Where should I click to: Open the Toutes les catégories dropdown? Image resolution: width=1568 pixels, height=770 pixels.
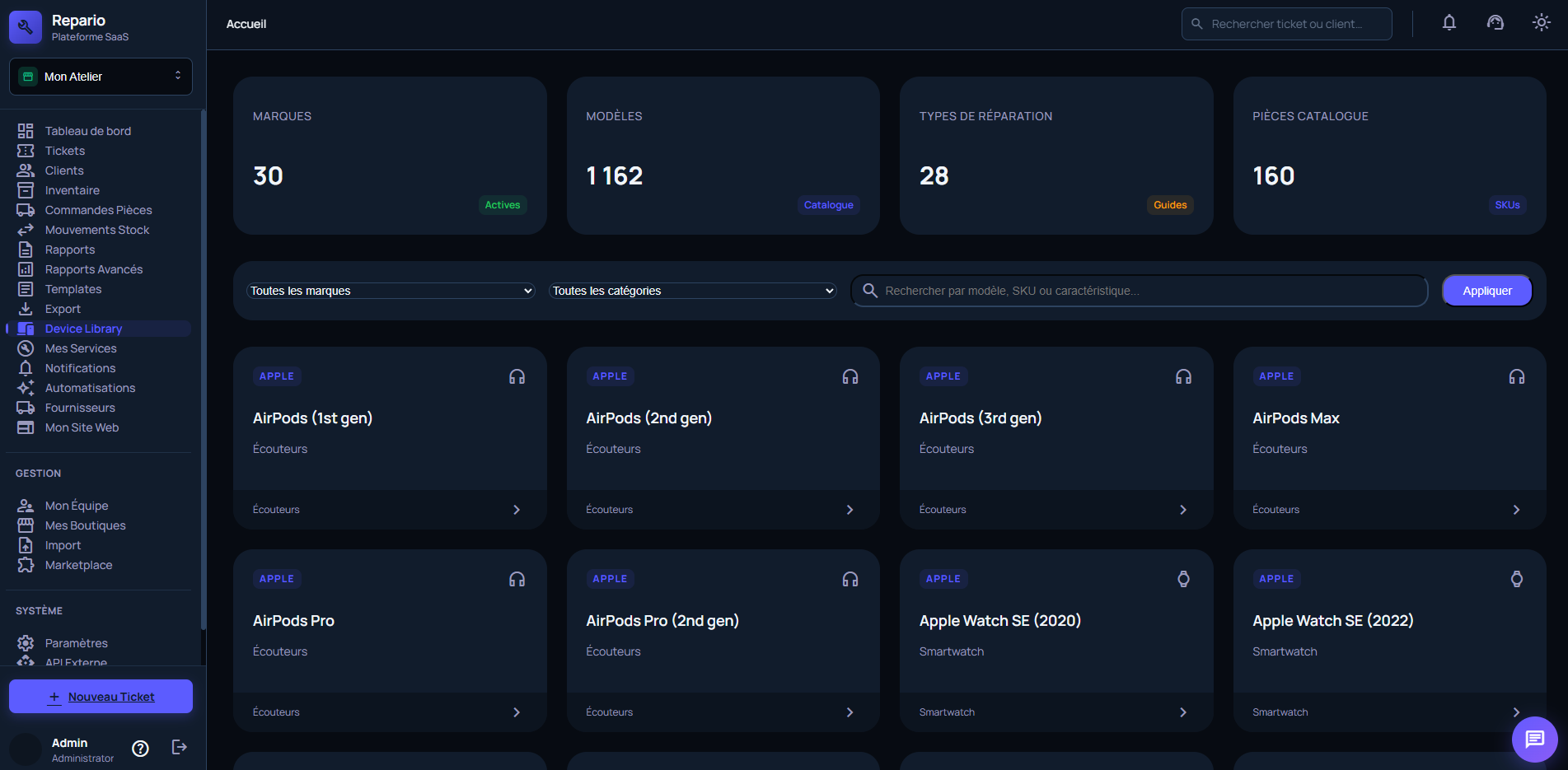coord(693,291)
